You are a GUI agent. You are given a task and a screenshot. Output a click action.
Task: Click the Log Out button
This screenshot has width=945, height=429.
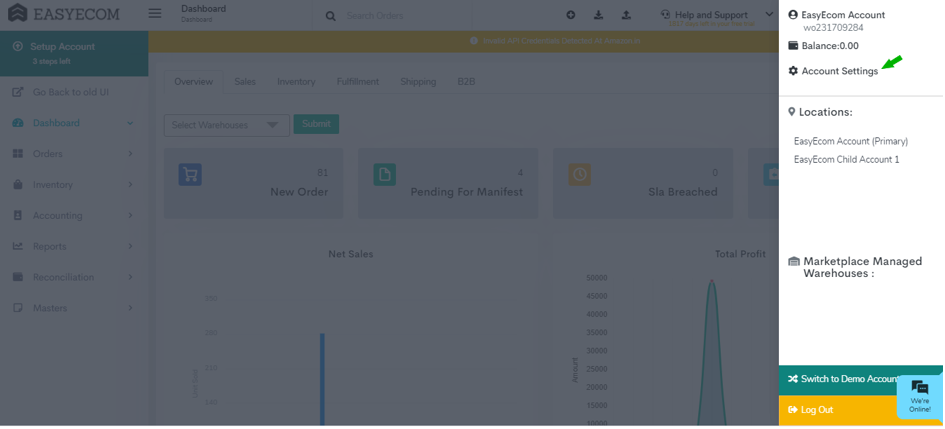(x=838, y=410)
